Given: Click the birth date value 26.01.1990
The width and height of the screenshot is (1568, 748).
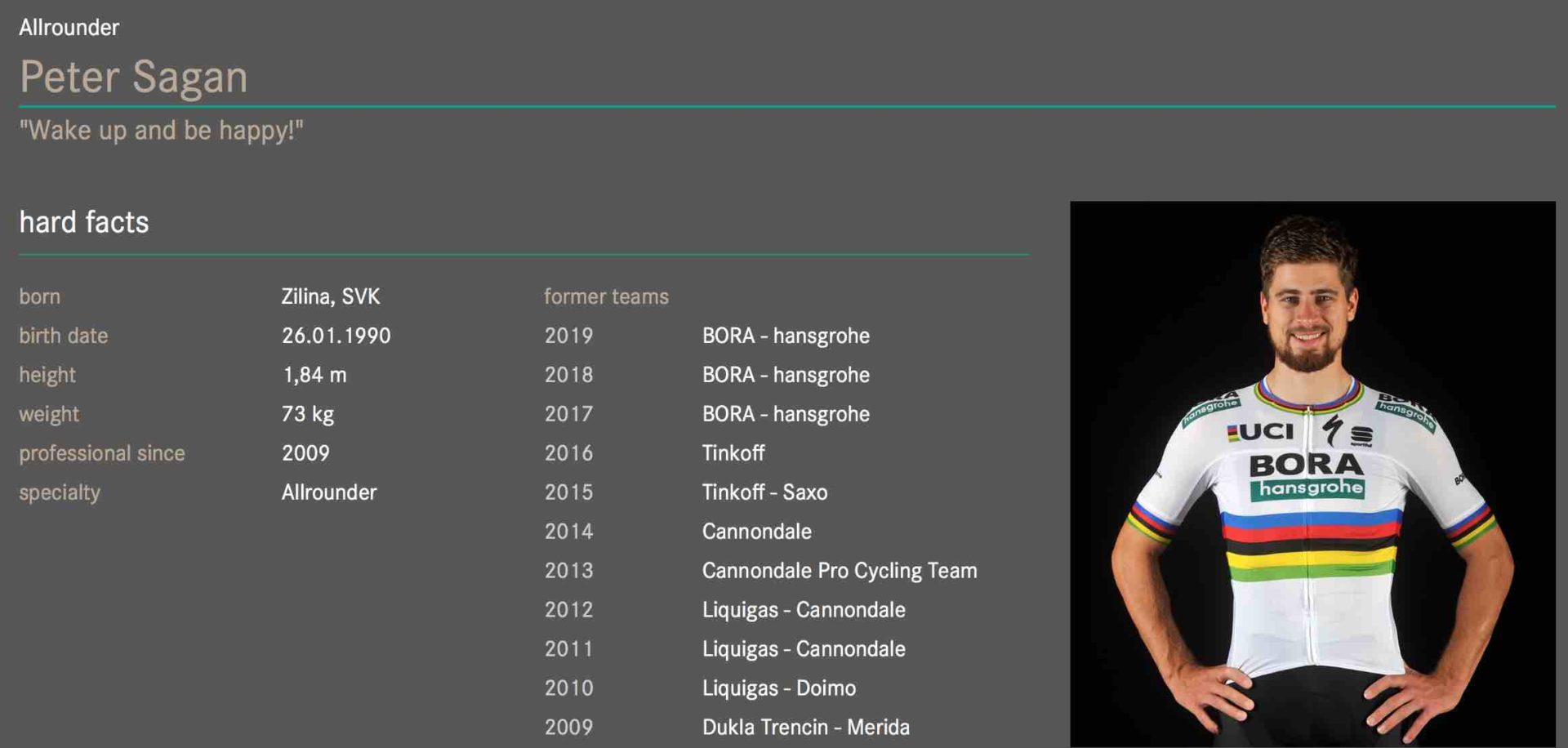Looking at the screenshot, I should (x=336, y=336).
